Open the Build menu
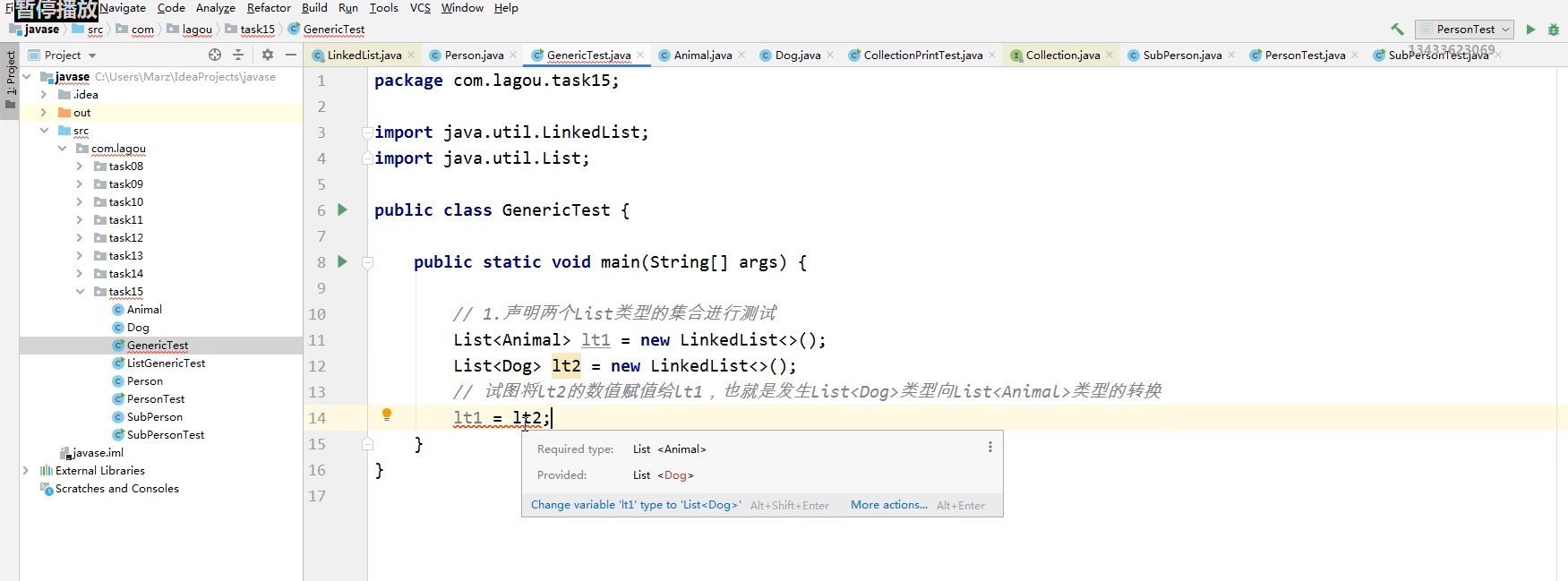This screenshot has width=1568, height=581. [314, 8]
